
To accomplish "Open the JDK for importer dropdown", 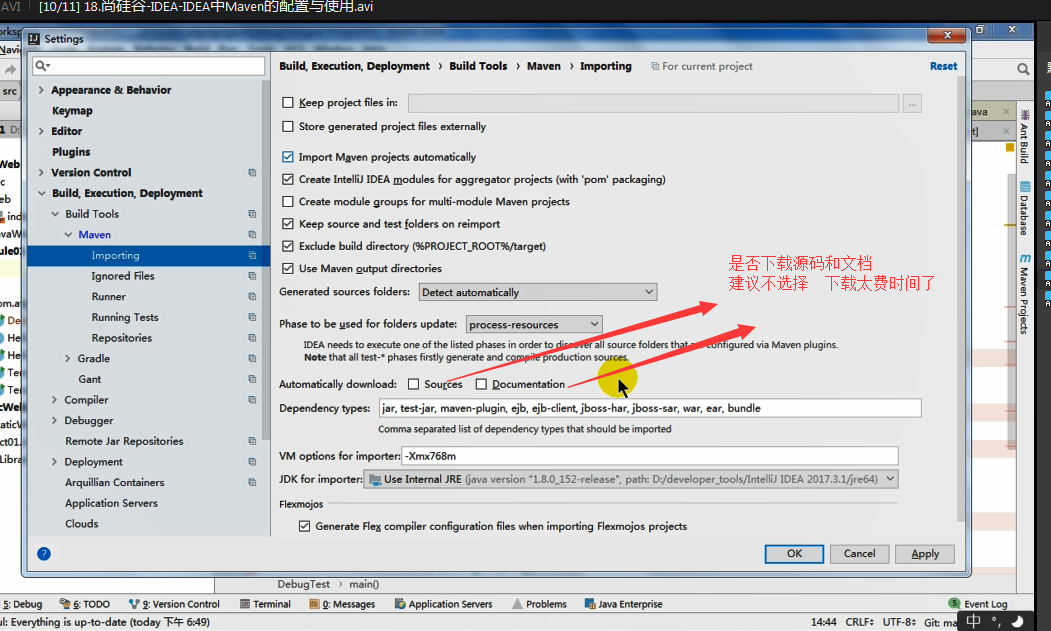I will pos(631,479).
